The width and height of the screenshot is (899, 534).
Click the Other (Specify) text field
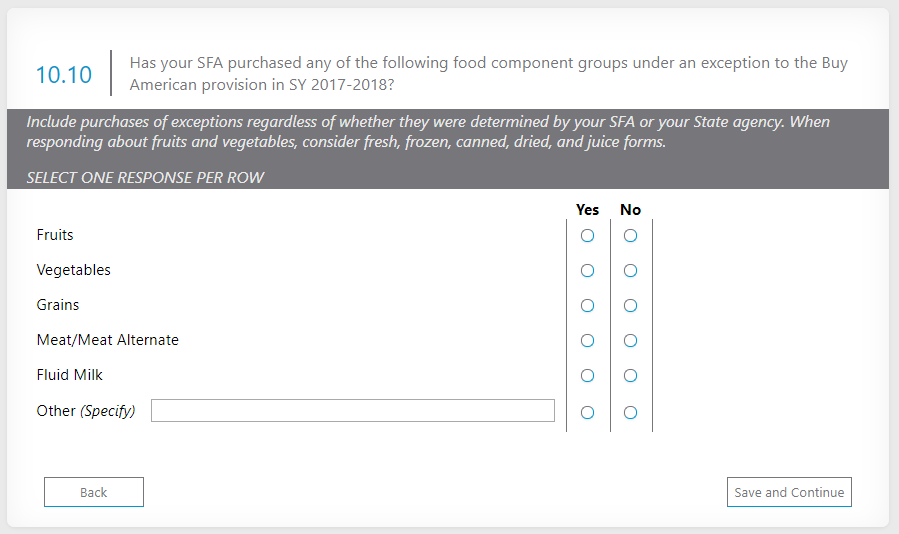(x=352, y=411)
